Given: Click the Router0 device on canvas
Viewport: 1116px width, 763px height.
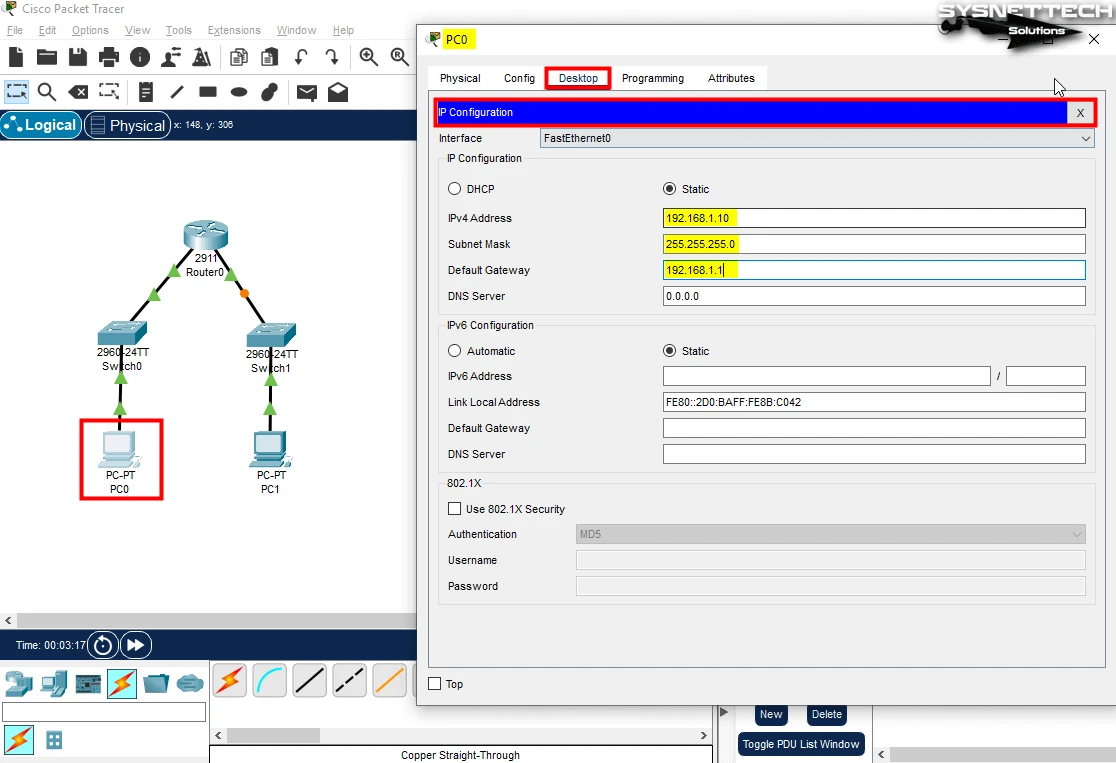Looking at the screenshot, I should 205,237.
